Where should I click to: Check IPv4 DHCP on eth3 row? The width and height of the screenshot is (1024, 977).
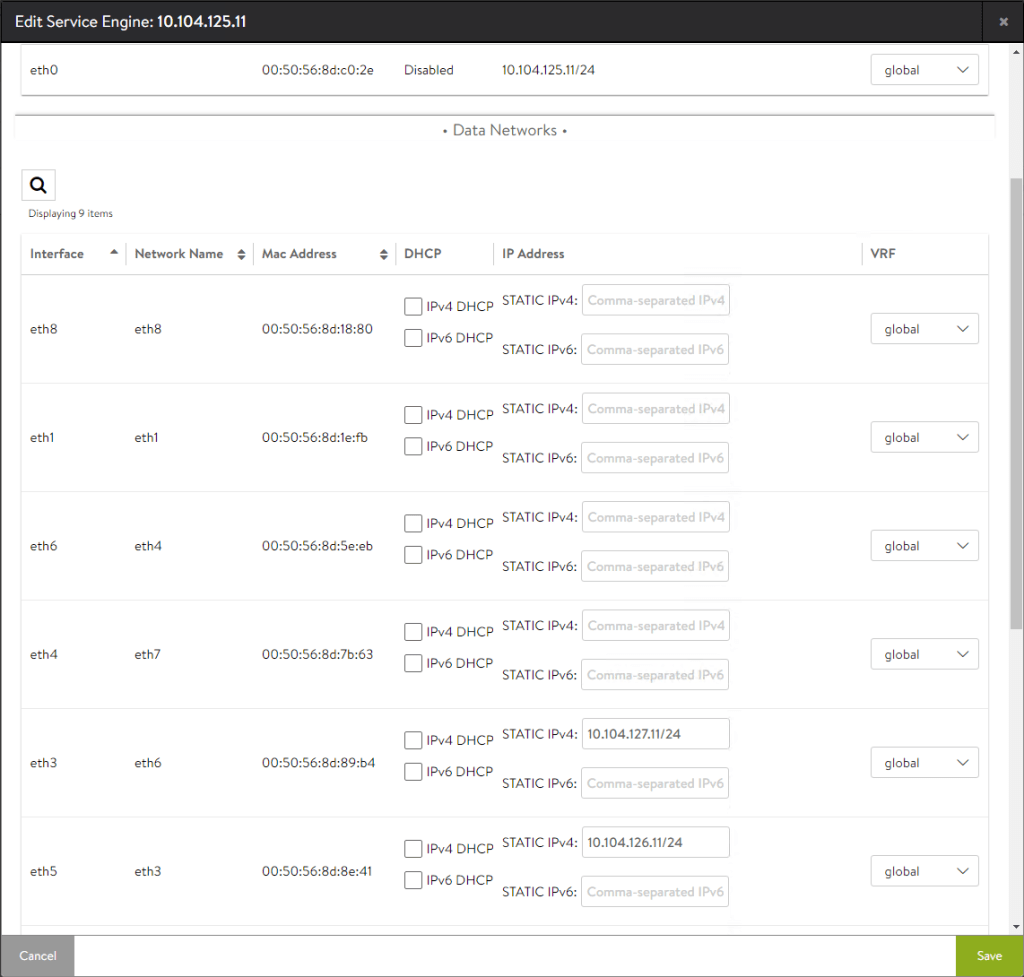point(413,740)
